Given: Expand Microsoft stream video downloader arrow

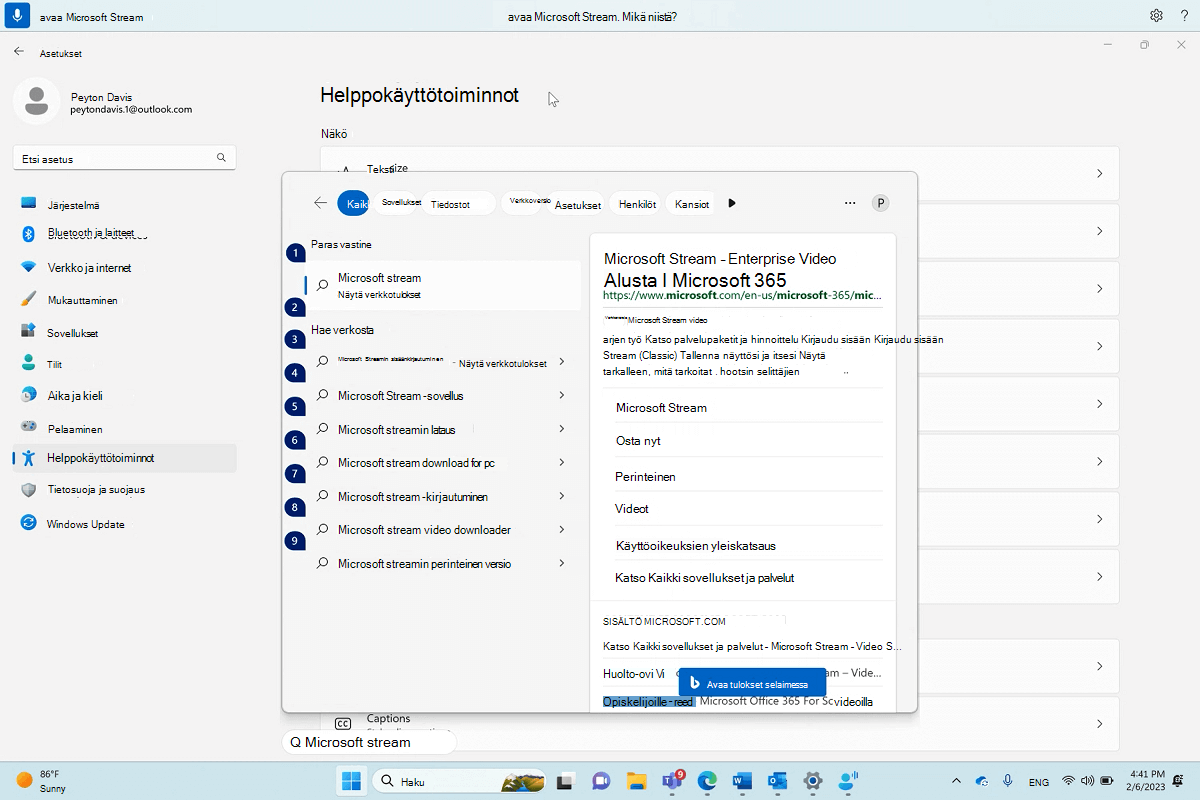Looking at the screenshot, I should [x=562, y=529].
